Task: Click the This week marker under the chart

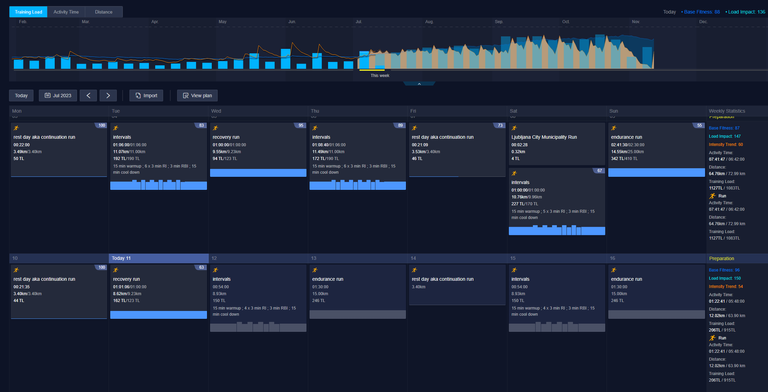Action: (380, 75)
